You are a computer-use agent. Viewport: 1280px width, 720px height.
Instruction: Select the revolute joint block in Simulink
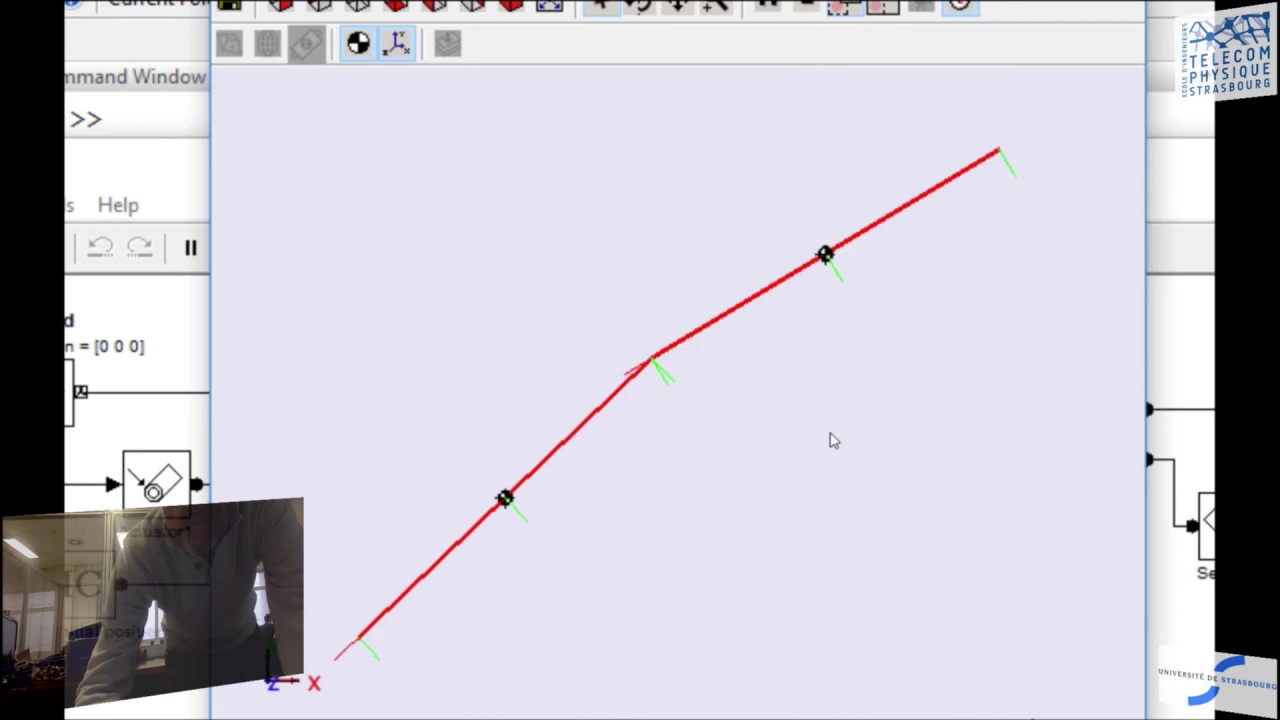(x=156, y=484)
